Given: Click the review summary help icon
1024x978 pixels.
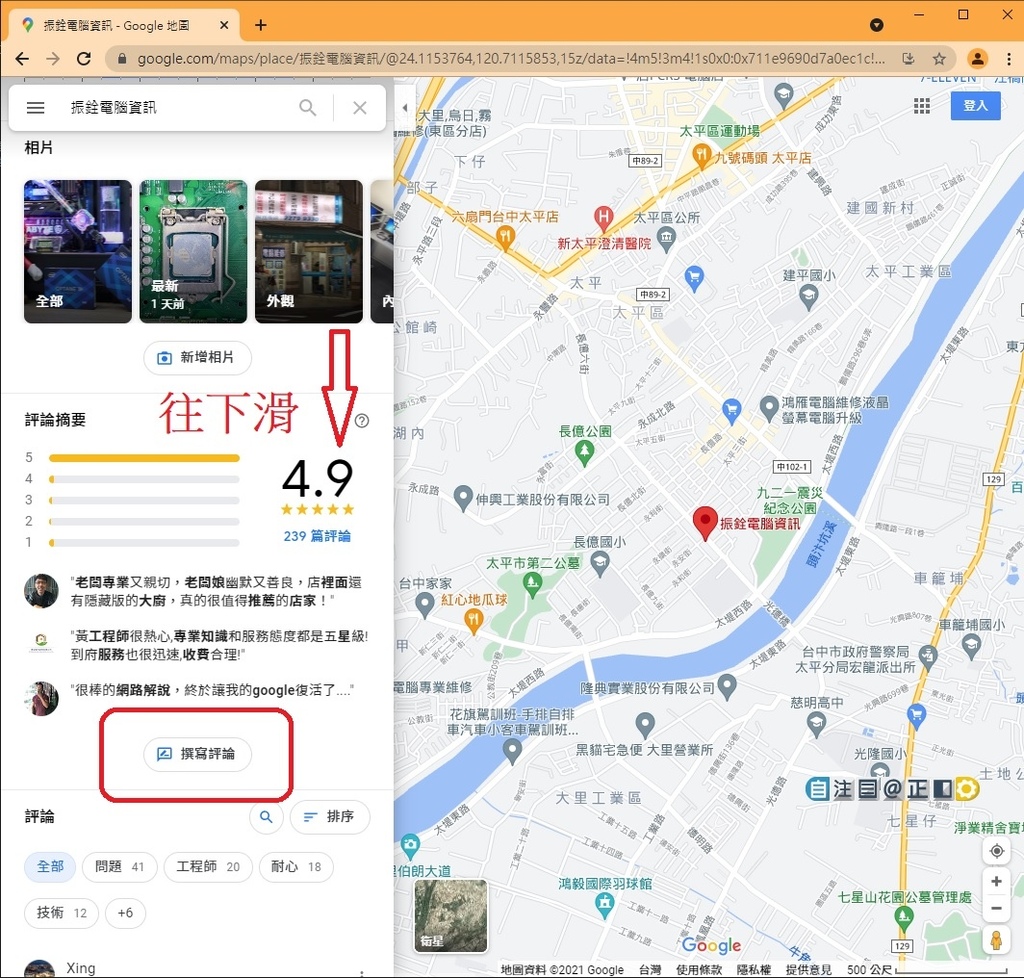Looking at the screenshot, I should coord(362,421).
